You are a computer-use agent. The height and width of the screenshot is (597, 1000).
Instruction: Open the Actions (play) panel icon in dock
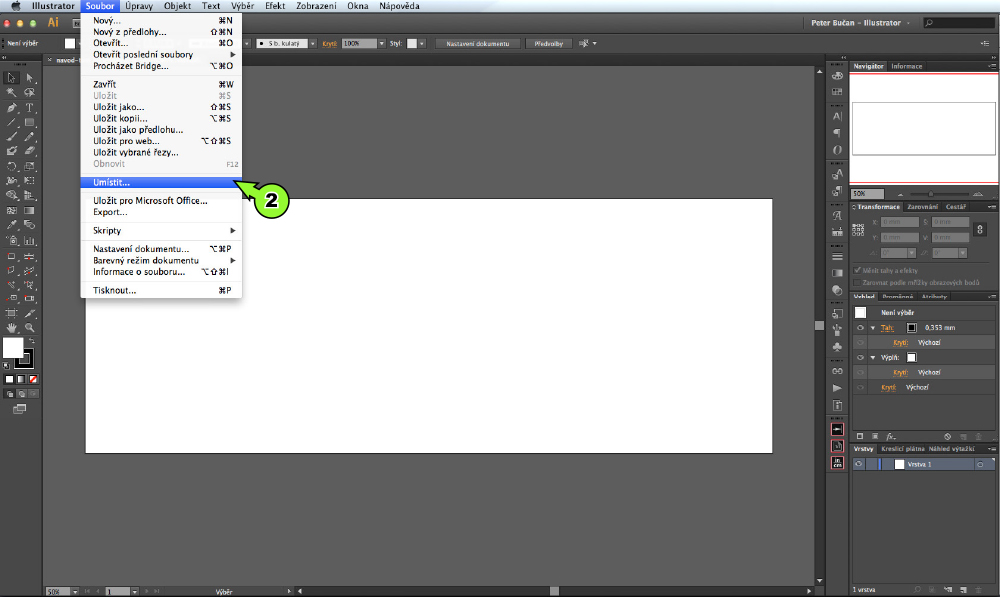click(837, 388)
